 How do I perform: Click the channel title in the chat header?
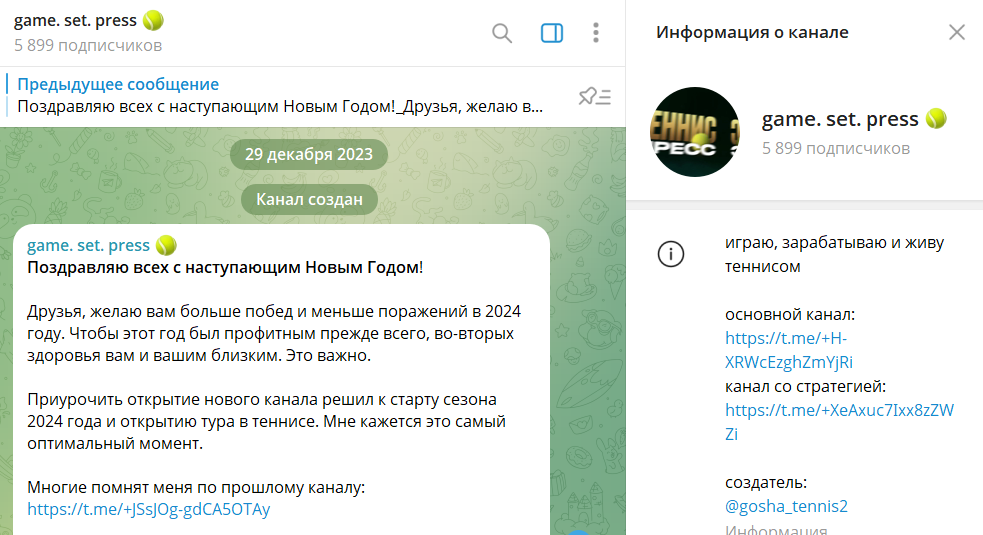[75, 20]
